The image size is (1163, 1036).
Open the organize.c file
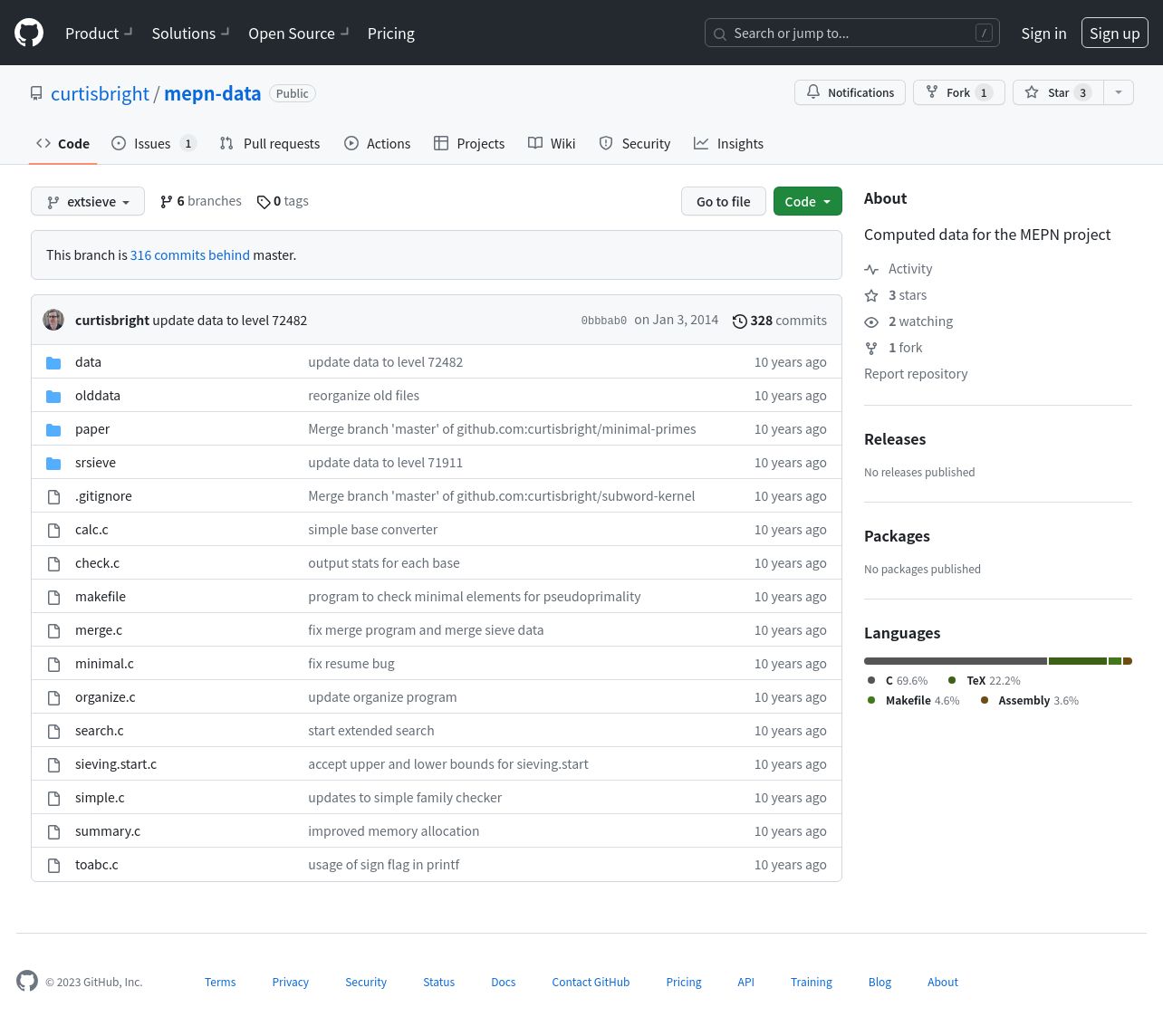point(105,696)
